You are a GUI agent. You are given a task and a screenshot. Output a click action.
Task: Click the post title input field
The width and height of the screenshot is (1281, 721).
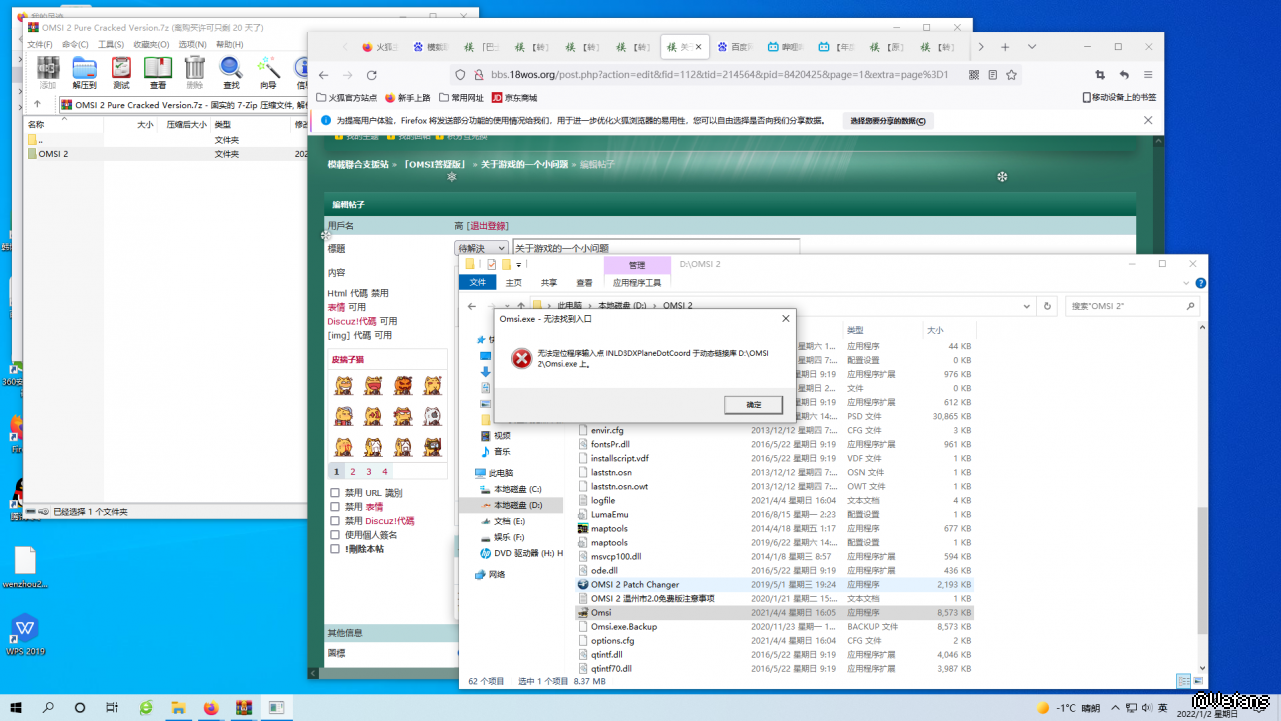655,248
